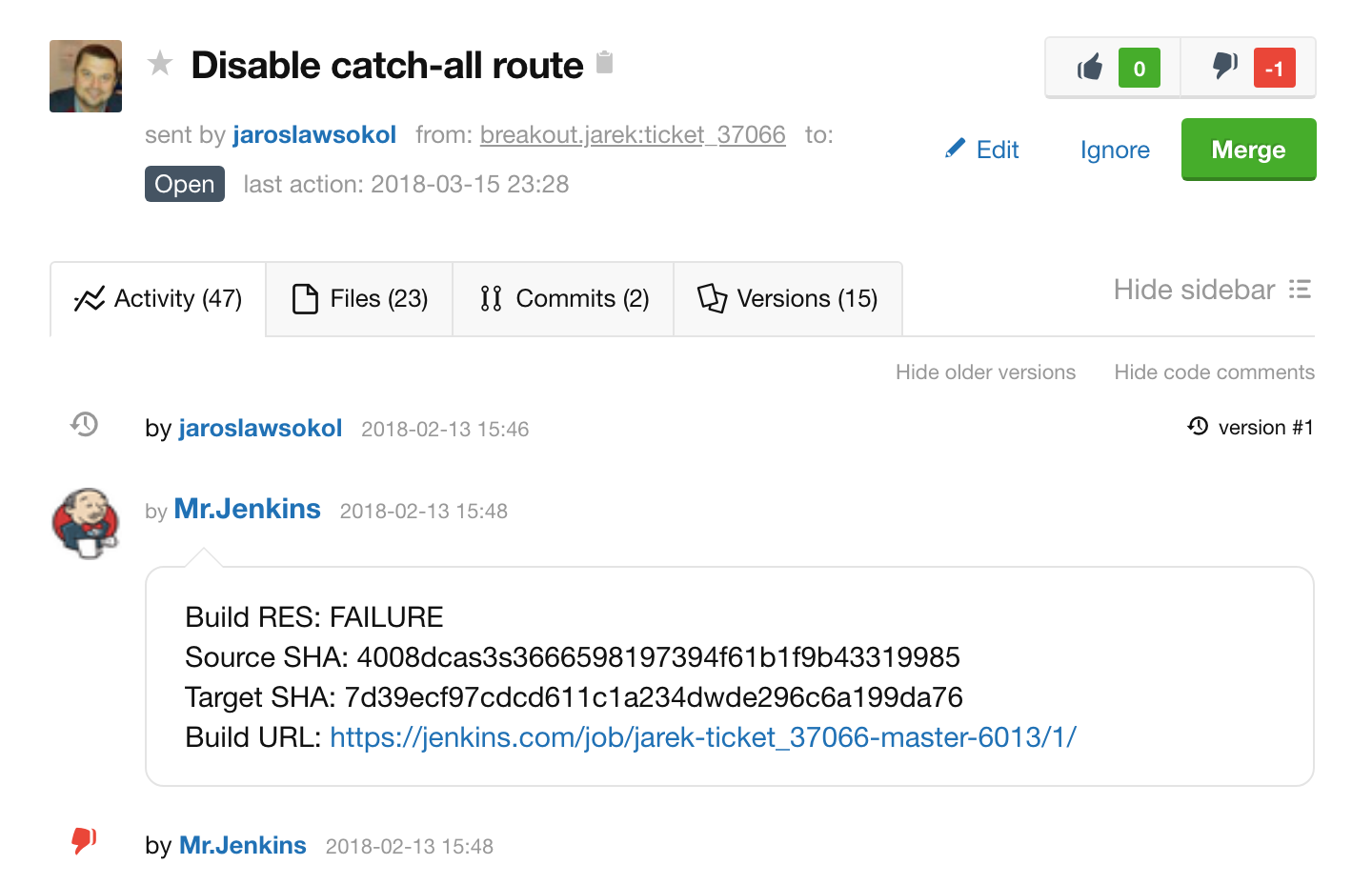Screen dimensions: 1372x885
Task: Click the Mr.Jenkins avatar image
Action: 86,522
